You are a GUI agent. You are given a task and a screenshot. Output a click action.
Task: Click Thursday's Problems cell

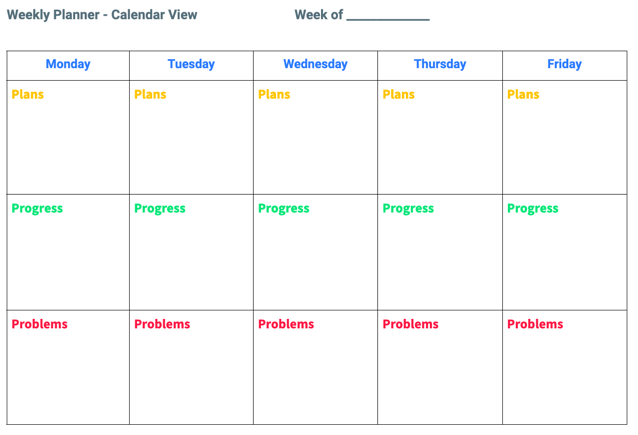[x=440, y=367]
